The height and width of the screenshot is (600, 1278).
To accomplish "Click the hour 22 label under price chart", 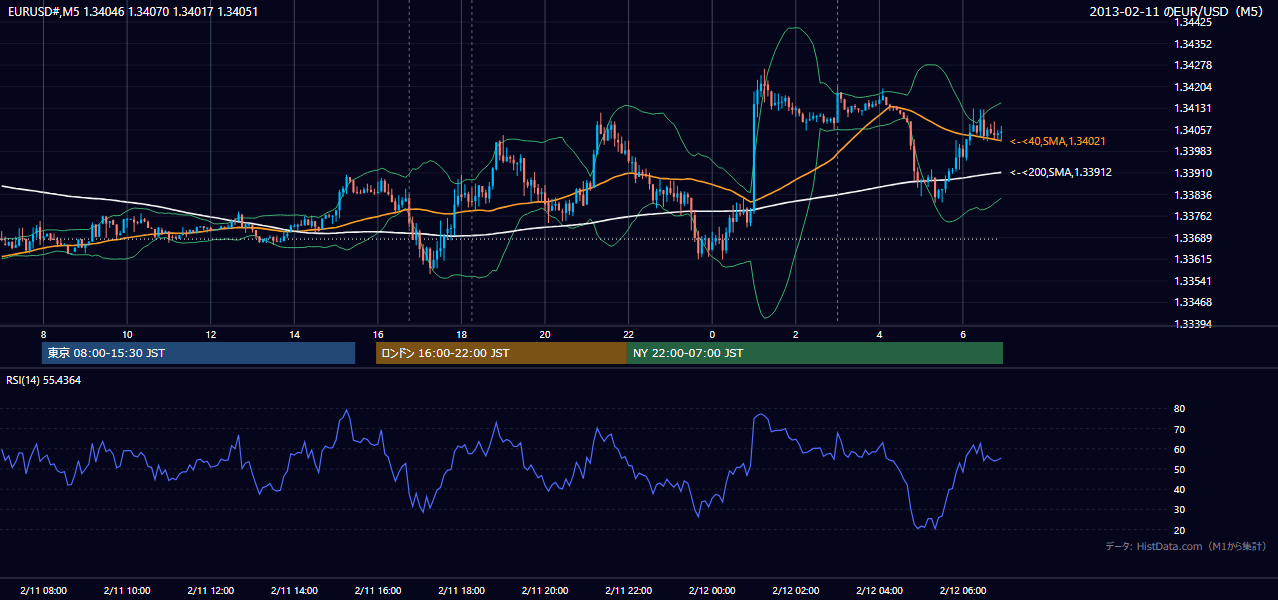I will [x=628, y=334].
